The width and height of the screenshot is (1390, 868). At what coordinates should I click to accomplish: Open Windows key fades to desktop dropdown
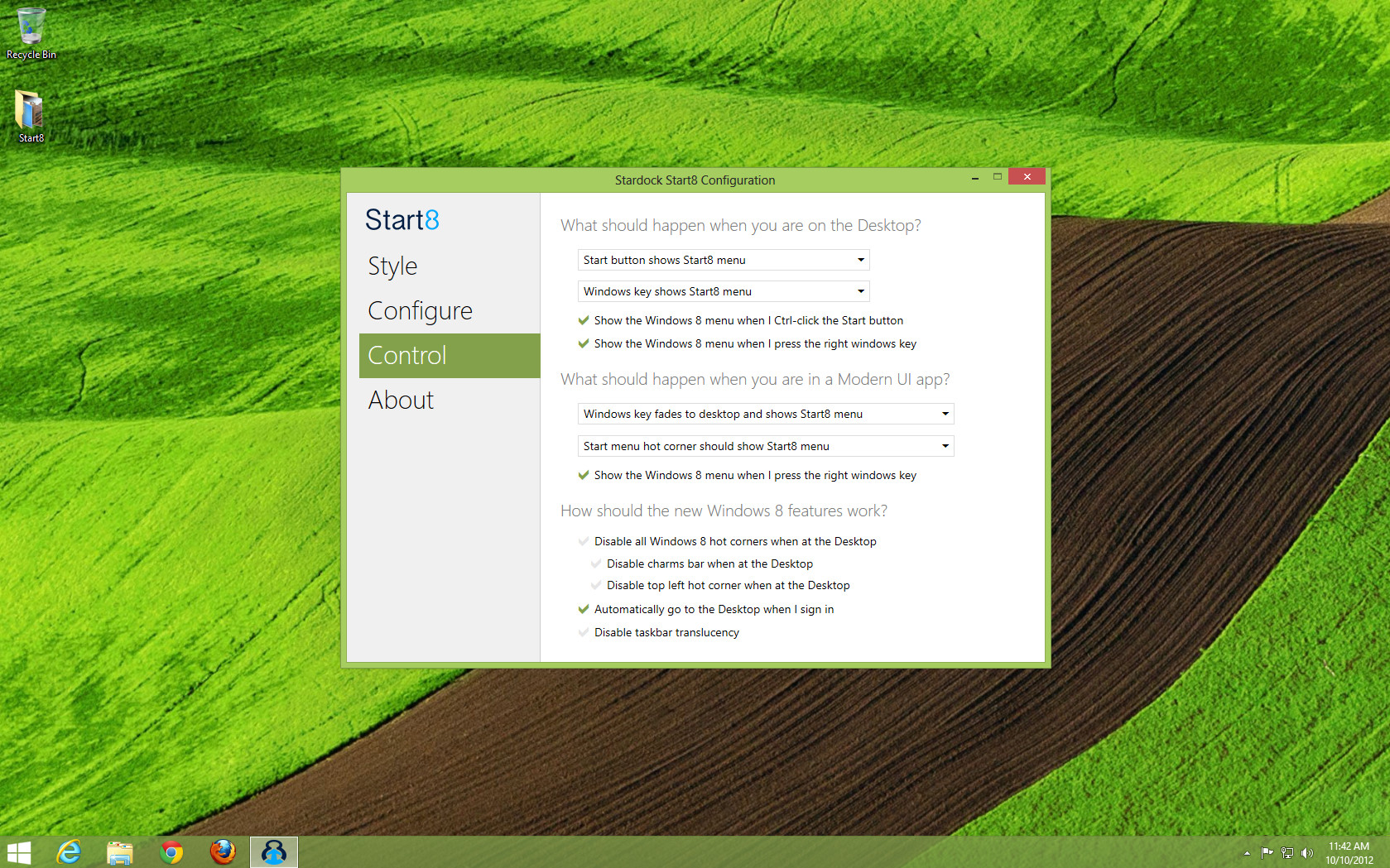(x=766, y=414)
